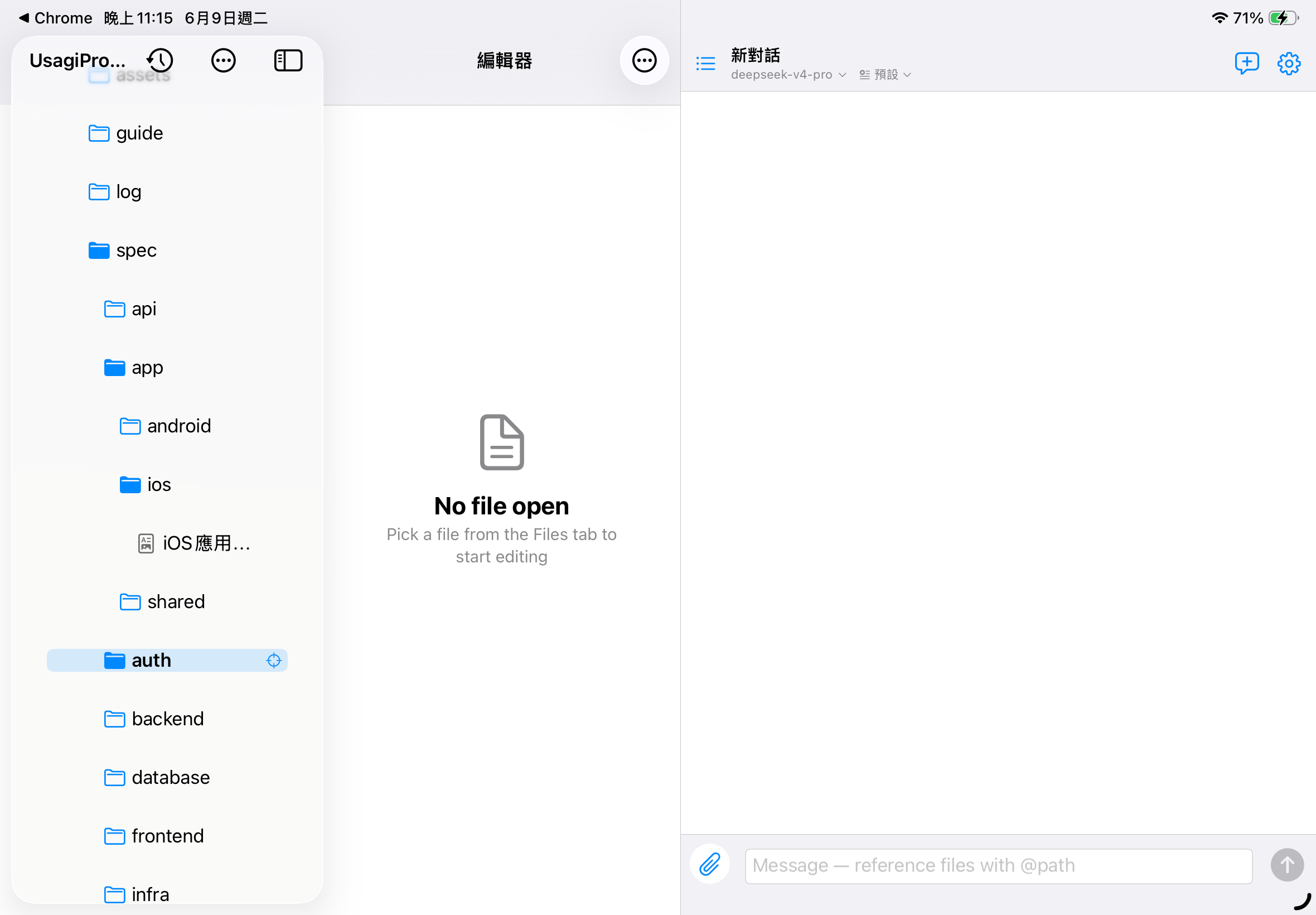Send the message with arrow button
This screenshot has height=915, width=1316.
coord(1287,865)
